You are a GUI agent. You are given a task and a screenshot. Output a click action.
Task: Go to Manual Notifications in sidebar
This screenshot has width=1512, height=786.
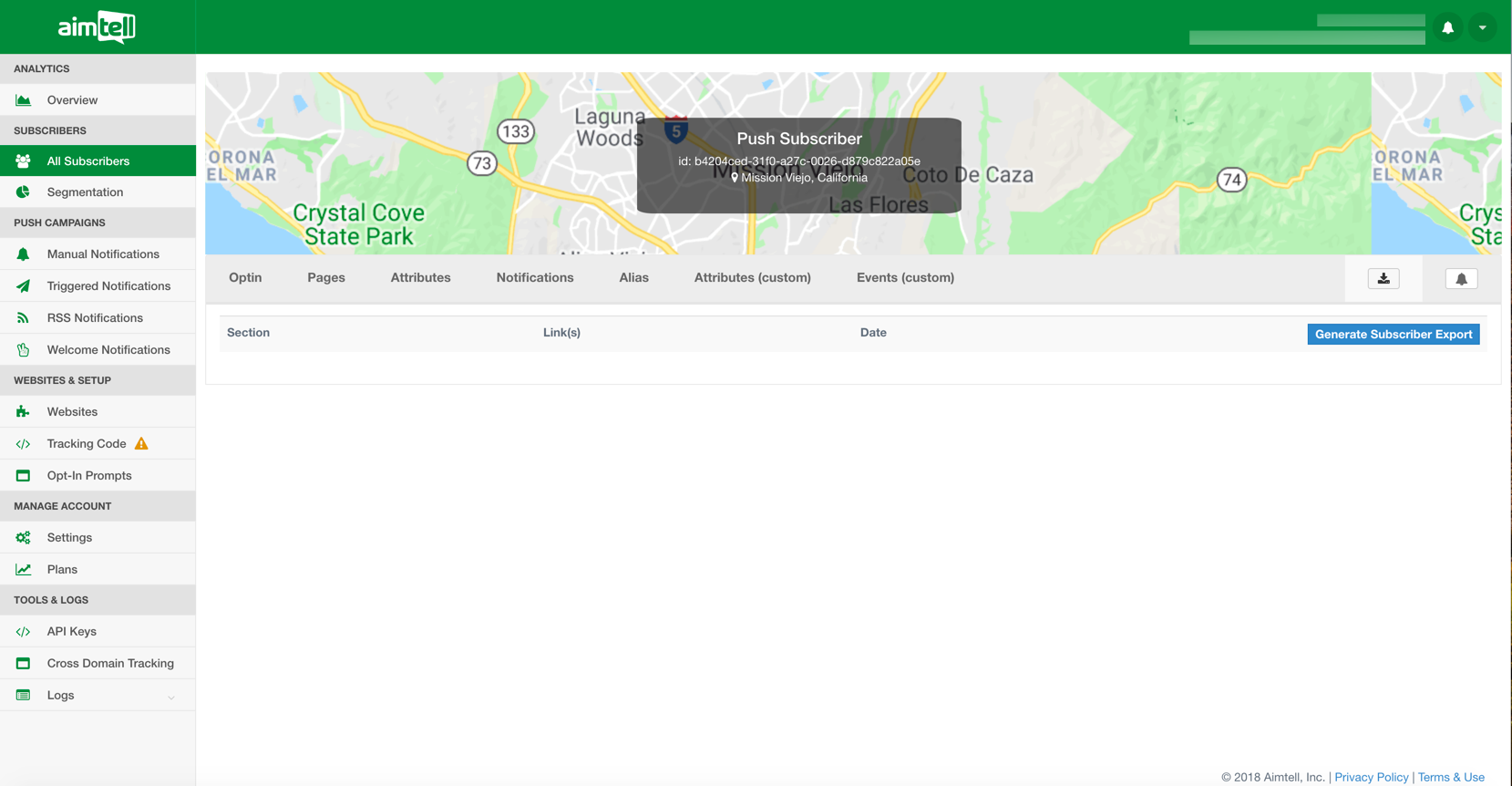pos(103,254)
